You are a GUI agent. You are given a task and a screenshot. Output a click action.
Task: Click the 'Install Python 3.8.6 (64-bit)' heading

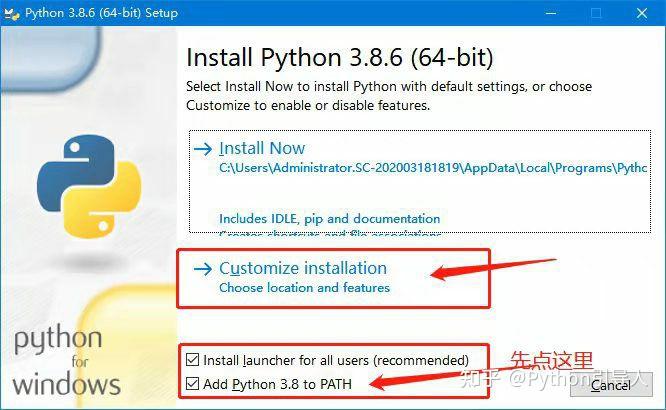(340, 56)
